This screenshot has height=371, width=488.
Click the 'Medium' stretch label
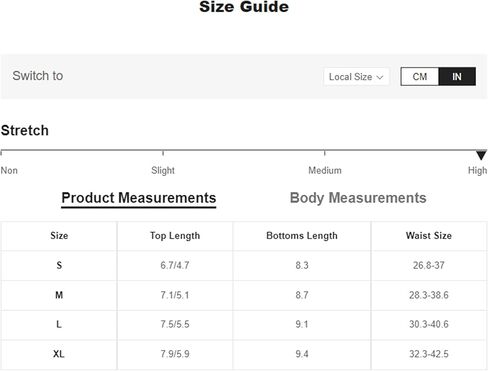click(x=325, y=171)
